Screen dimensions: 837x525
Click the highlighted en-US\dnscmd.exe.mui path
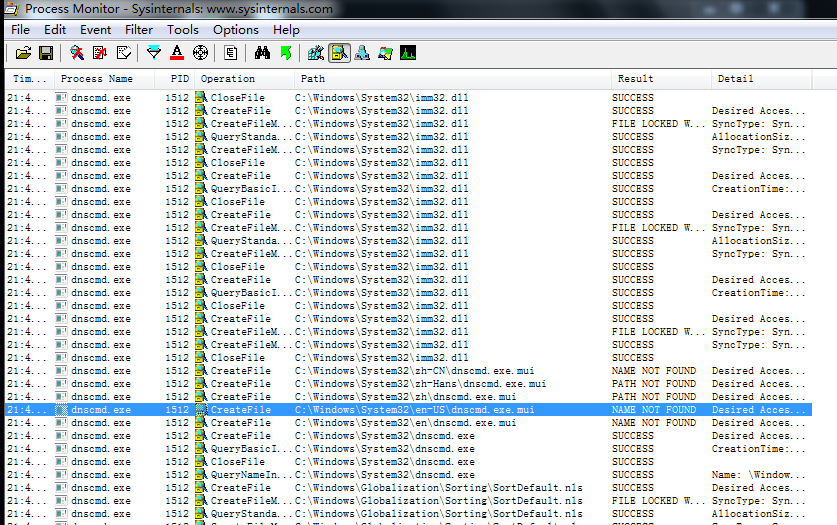click(x=415, y=410)
